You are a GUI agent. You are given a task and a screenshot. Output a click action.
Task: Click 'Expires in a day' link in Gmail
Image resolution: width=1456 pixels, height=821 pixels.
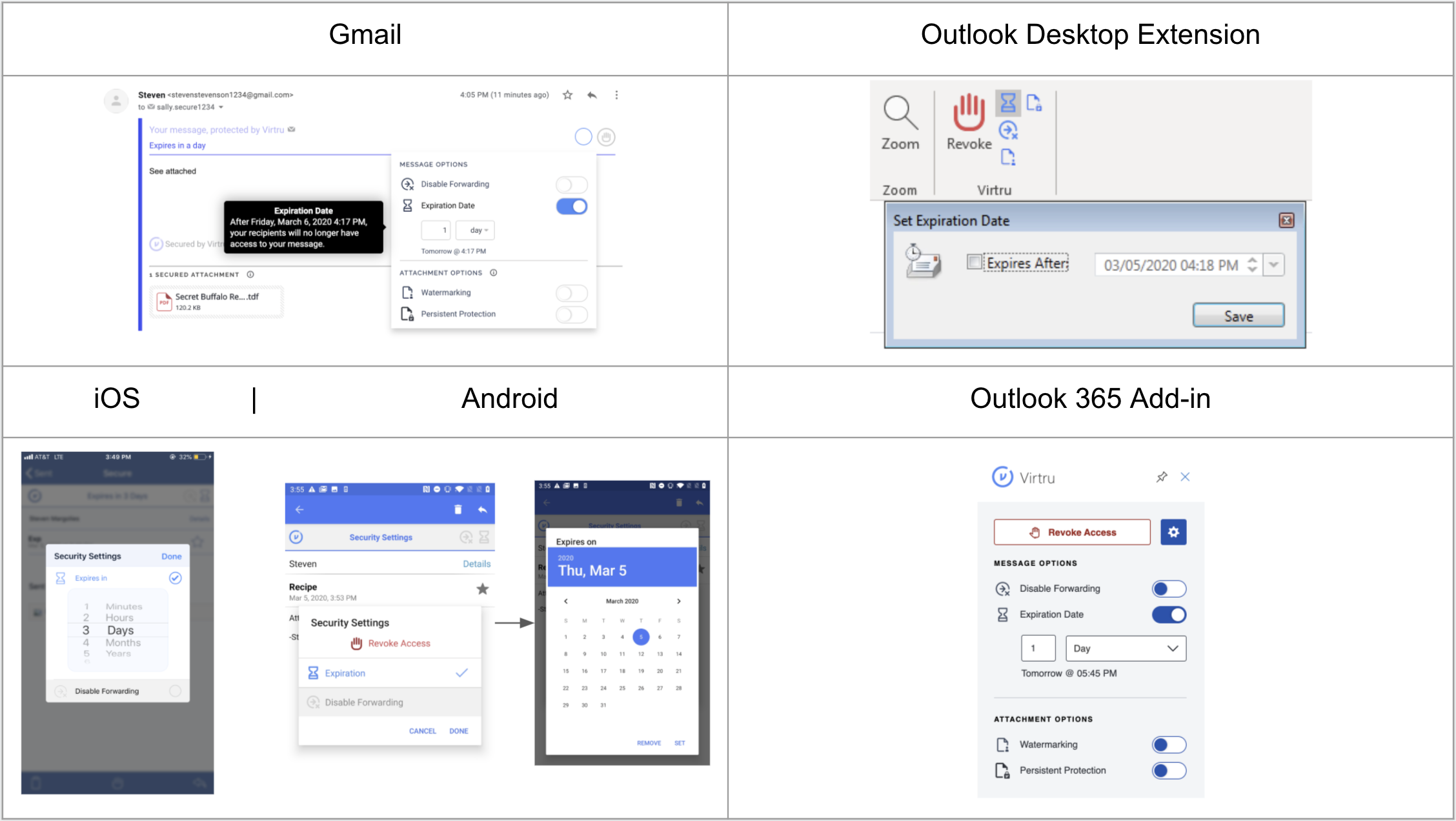tap(177, 145)
